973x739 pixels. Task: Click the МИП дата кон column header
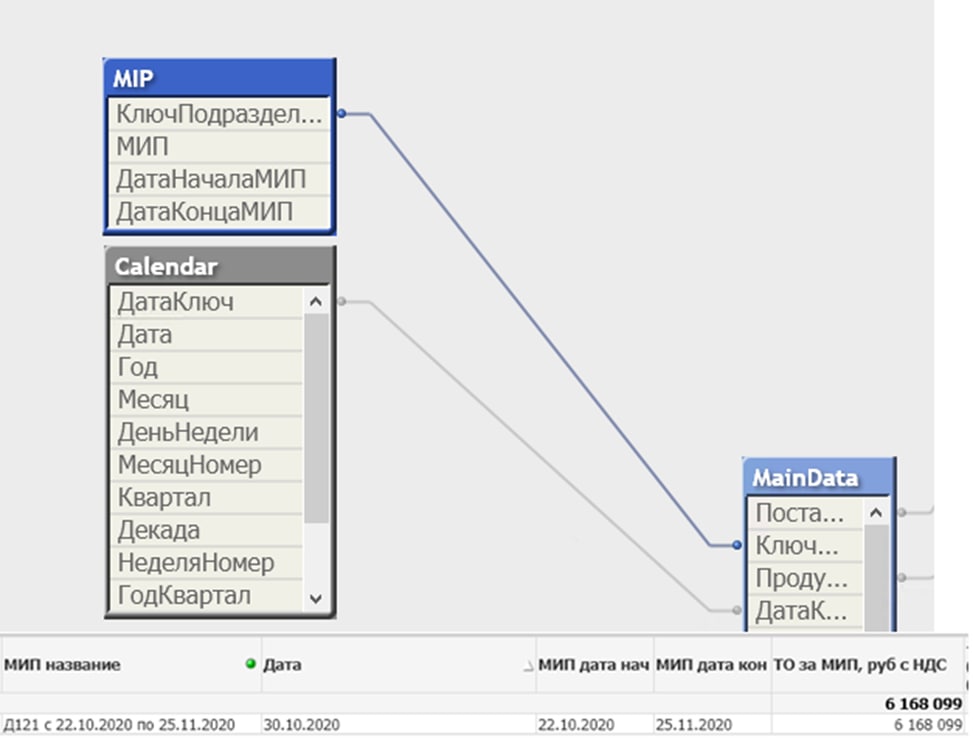click(x=712, y=665)
